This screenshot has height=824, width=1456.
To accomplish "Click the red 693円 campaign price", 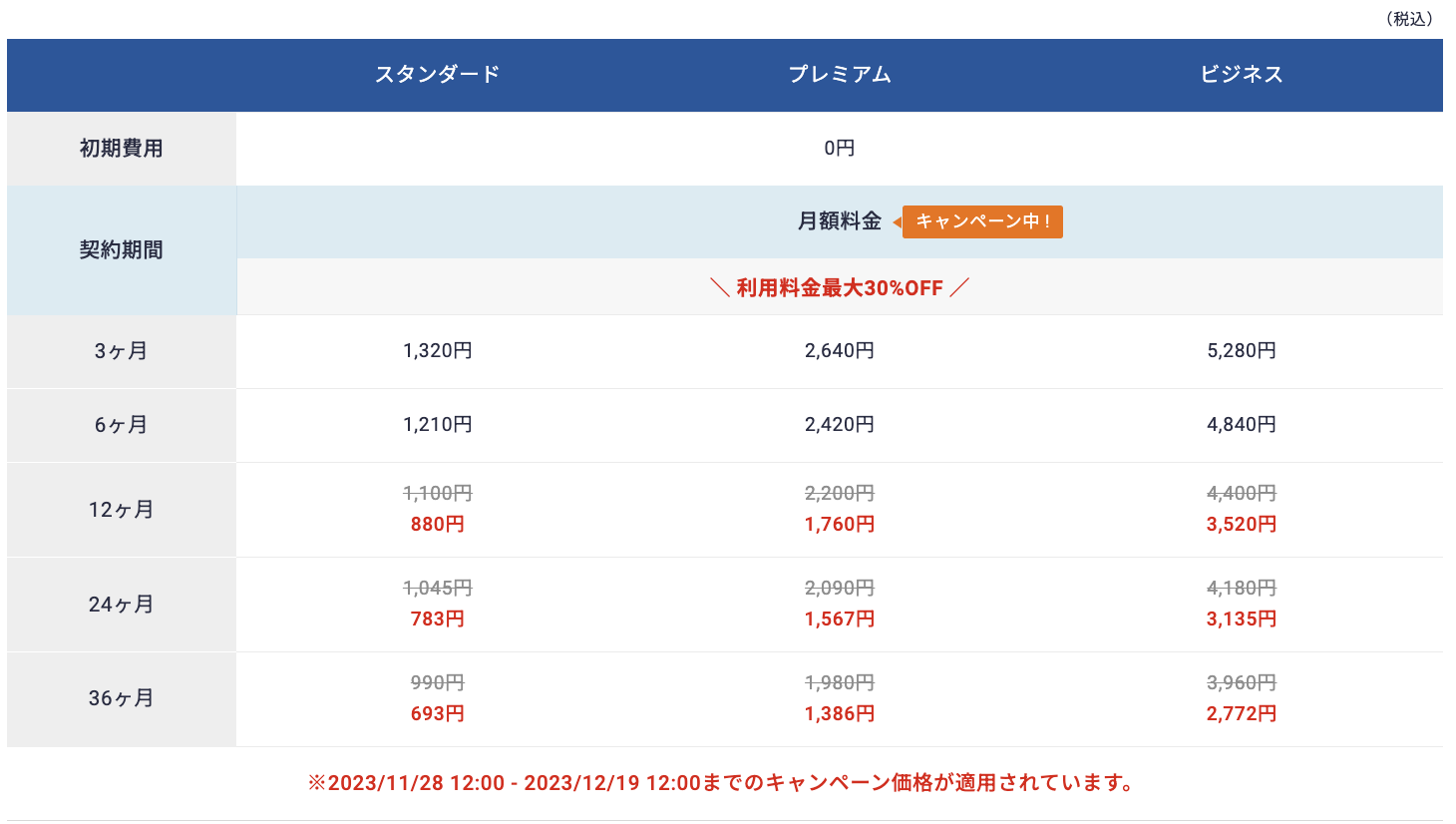I will pyautogui.click(x=438, y=714).
